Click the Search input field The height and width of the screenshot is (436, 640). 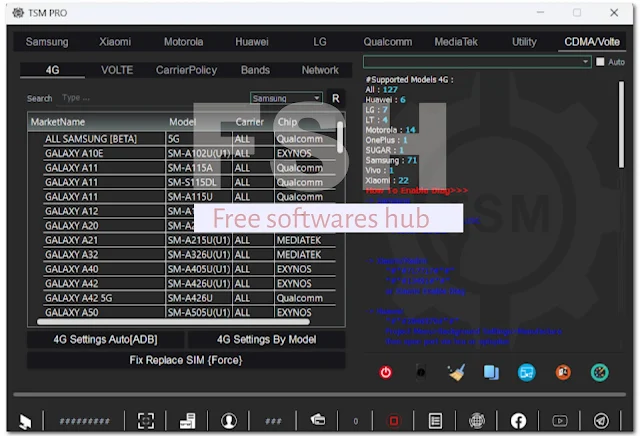pyautogui.click(x=151, y=98)
